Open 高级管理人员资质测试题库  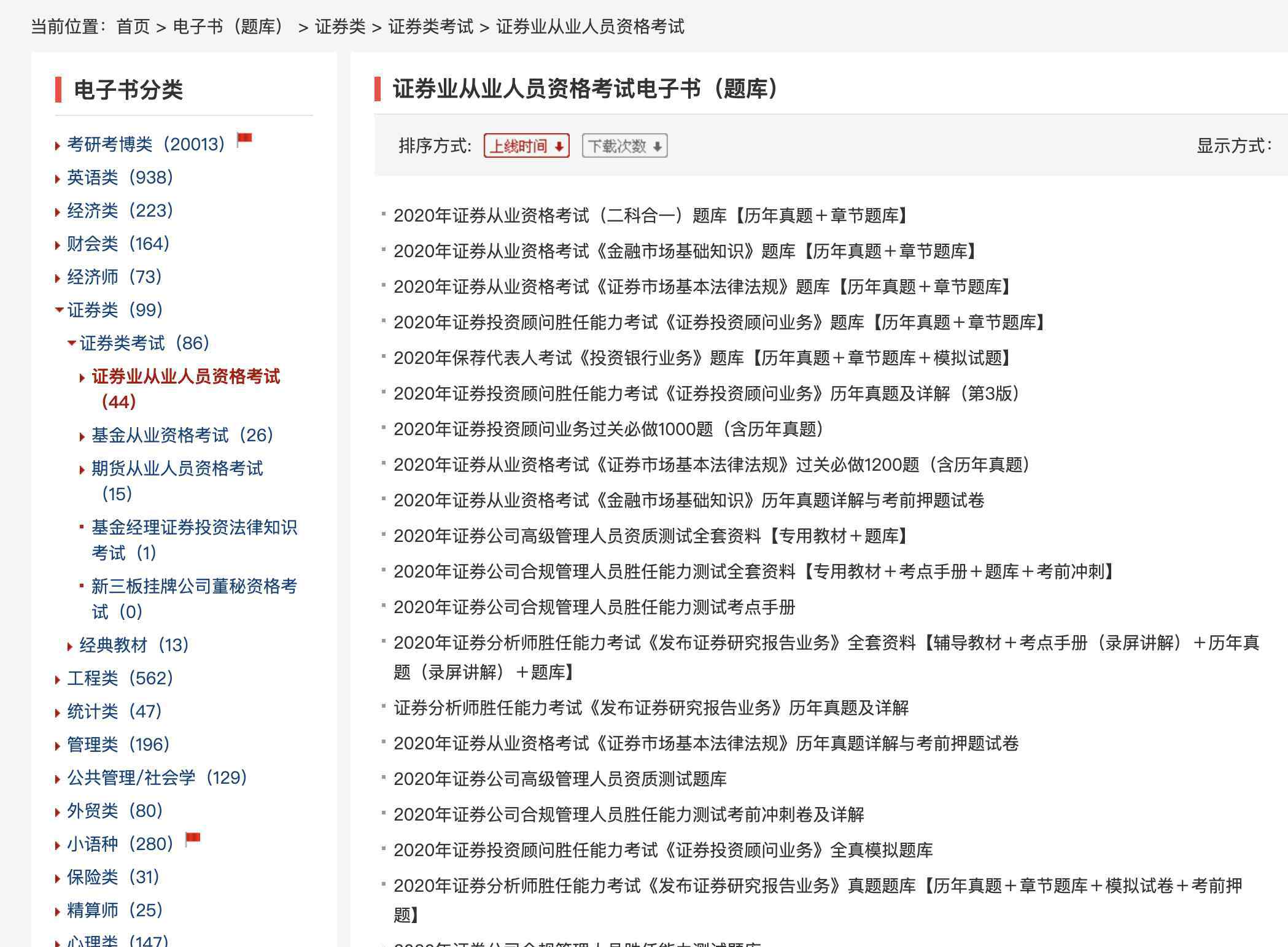point(560,779)
